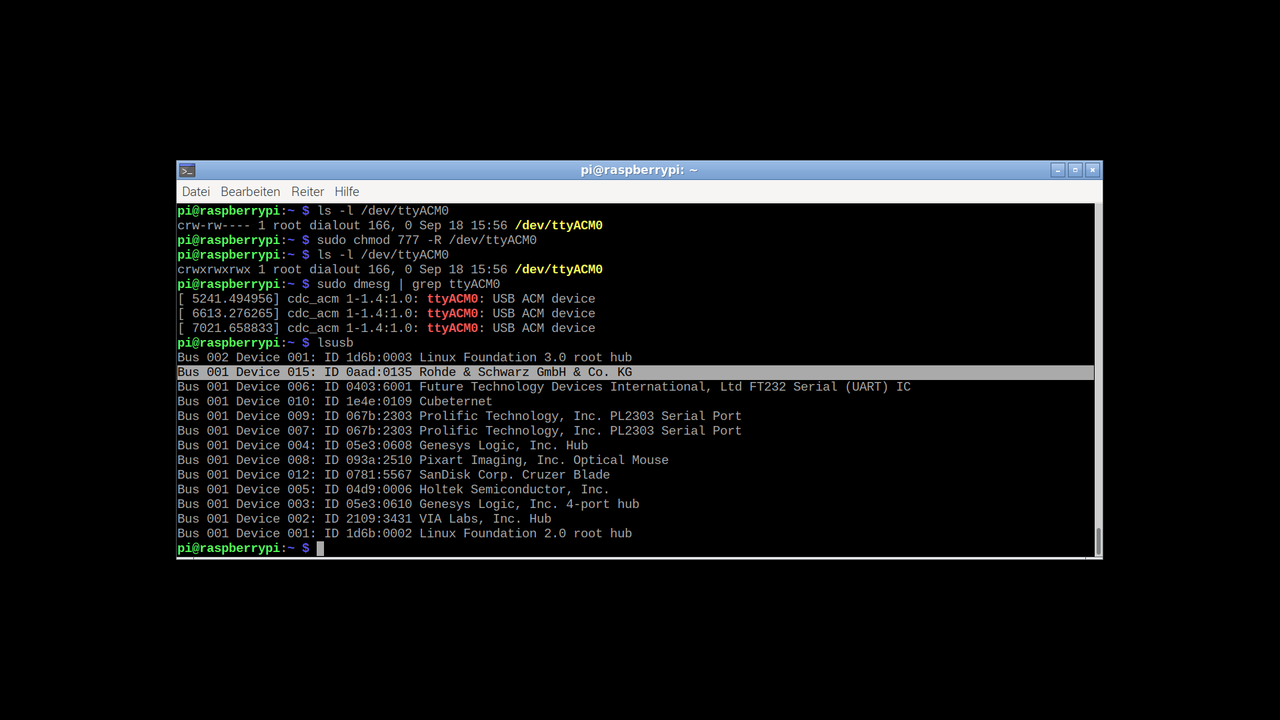The height and width of the screenshot is (720, 1280).
Task: Click the cursor at the last prompt
Action: (x=320, y=548)
